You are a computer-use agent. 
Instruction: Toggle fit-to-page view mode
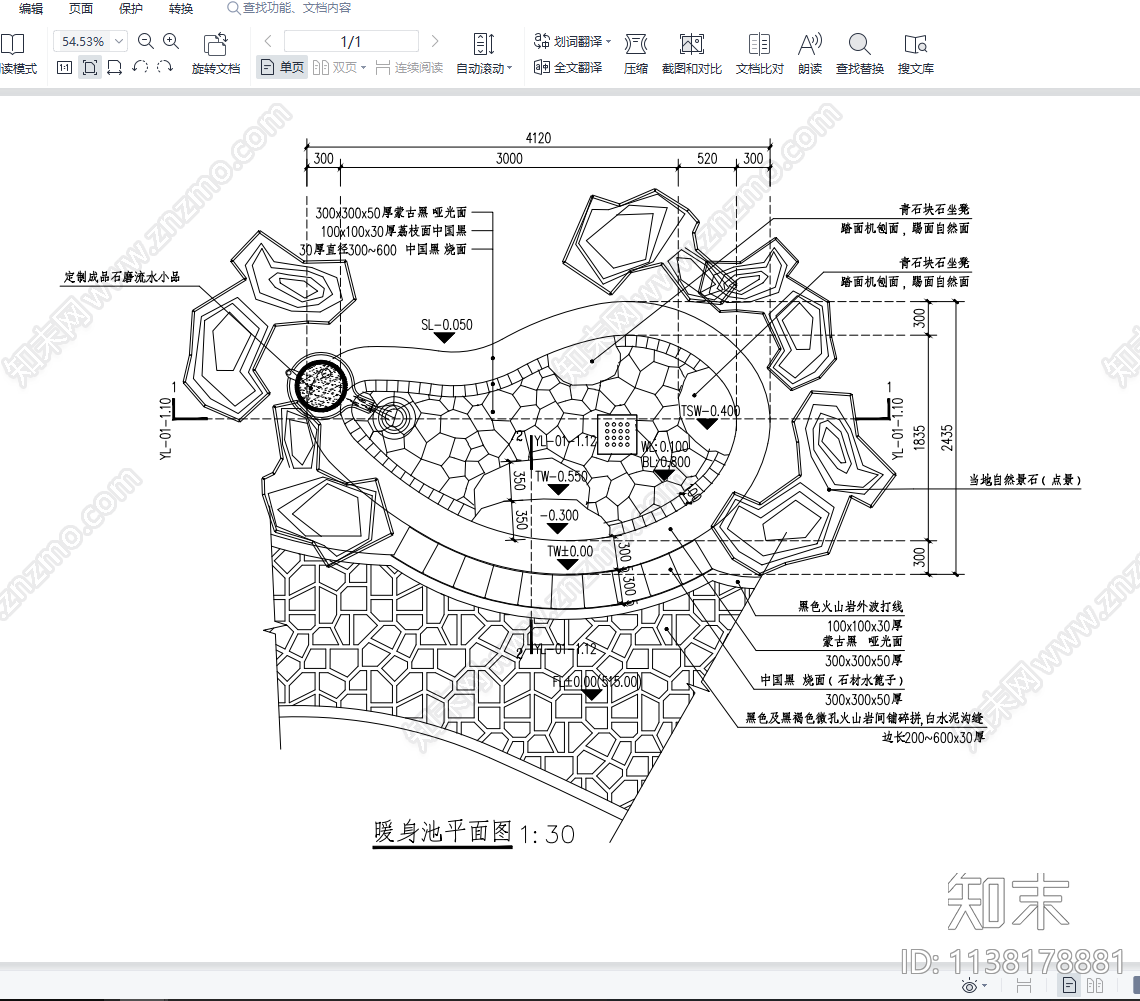point(90,68)
